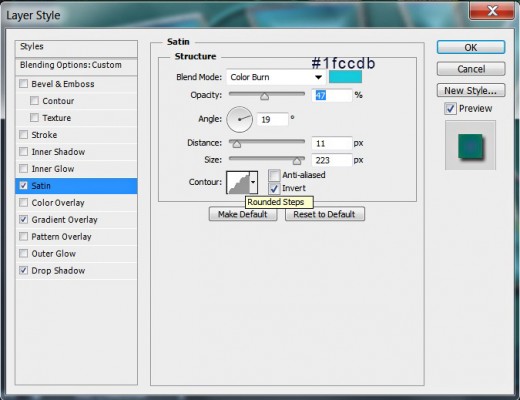
Task: Click the satin color swatch
Action: [345, 77]
